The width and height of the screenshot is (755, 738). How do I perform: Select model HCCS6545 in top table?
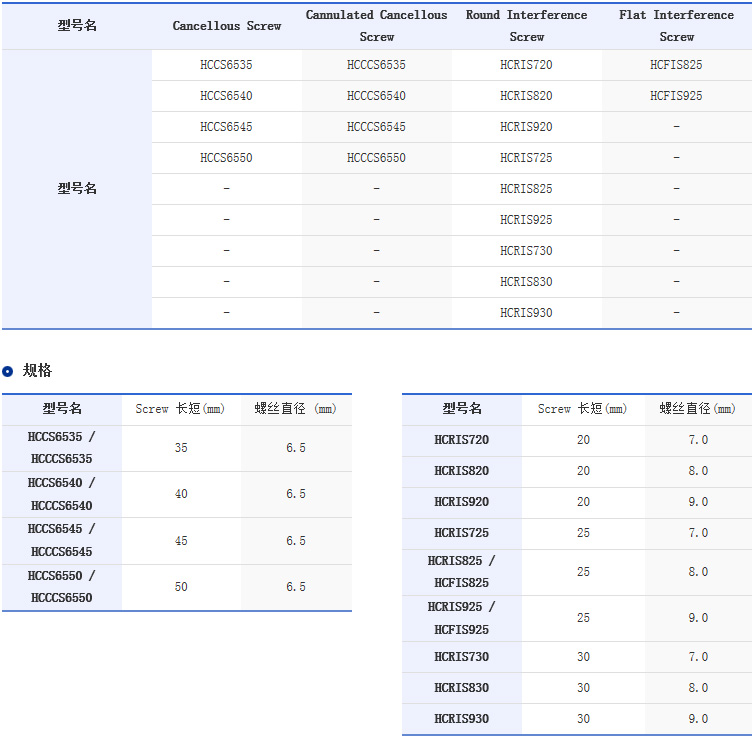226,127
